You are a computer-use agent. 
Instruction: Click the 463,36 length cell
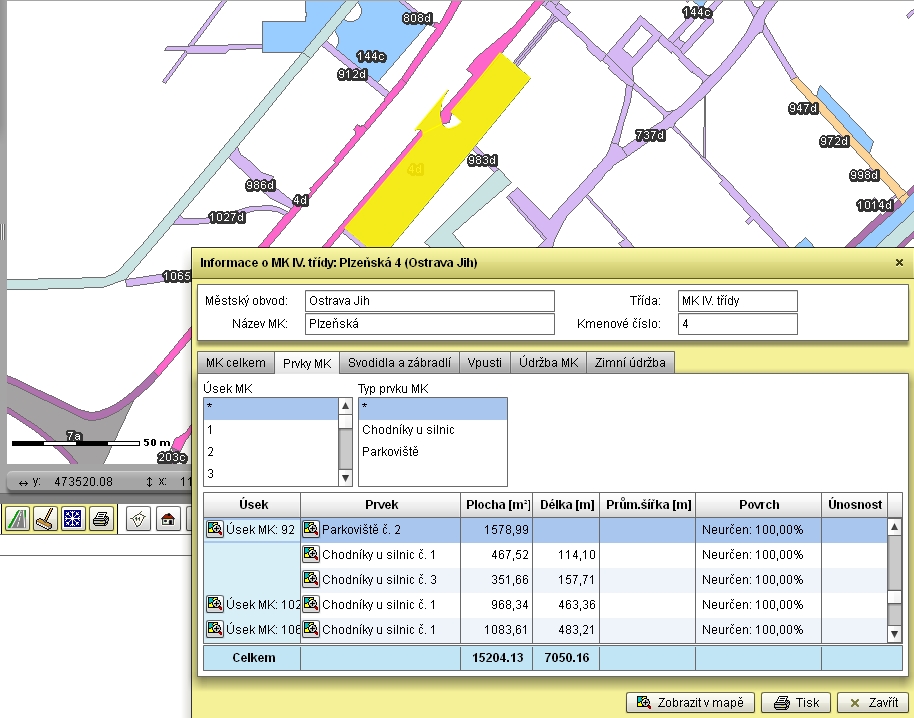[x=566, y=605]
